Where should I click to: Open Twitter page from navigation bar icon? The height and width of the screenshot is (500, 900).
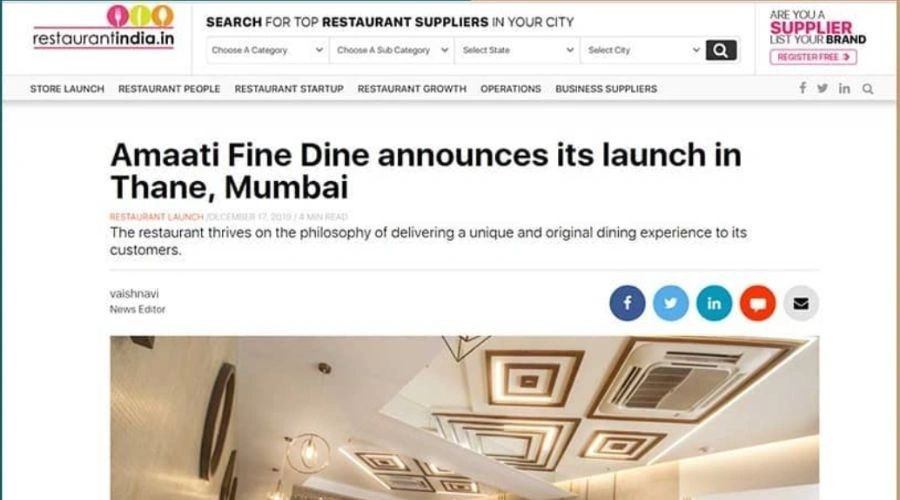[x=823, y=88]
